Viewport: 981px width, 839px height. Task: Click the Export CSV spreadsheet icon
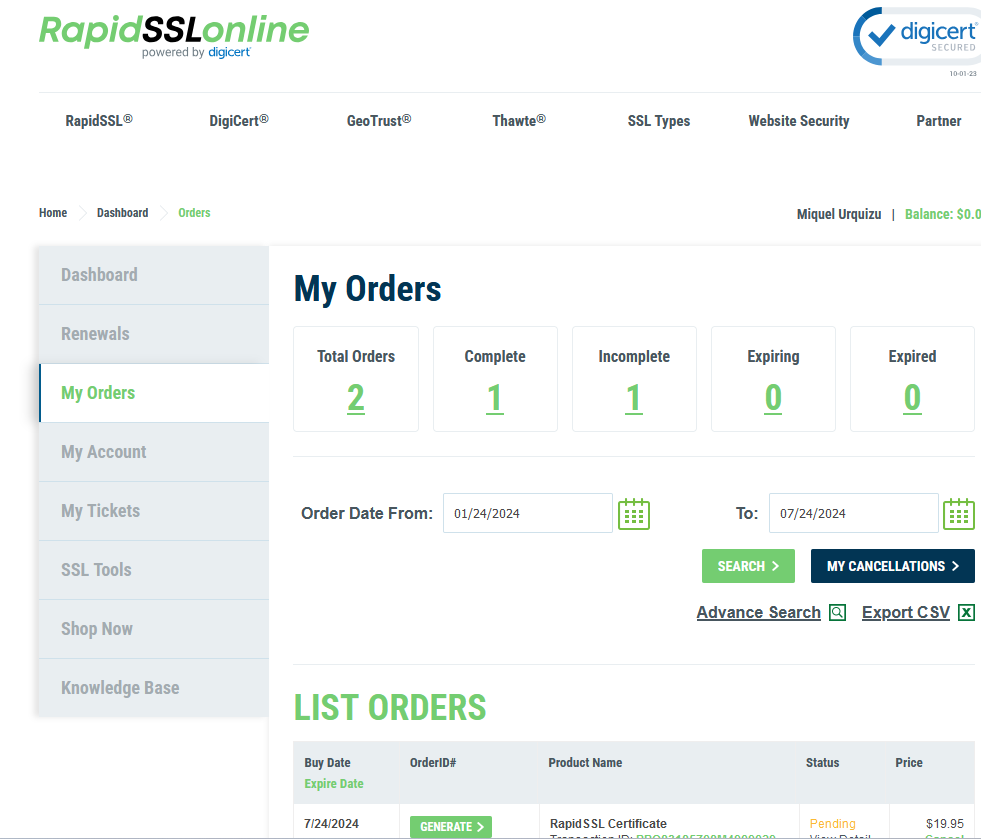(x=967, y=613)
